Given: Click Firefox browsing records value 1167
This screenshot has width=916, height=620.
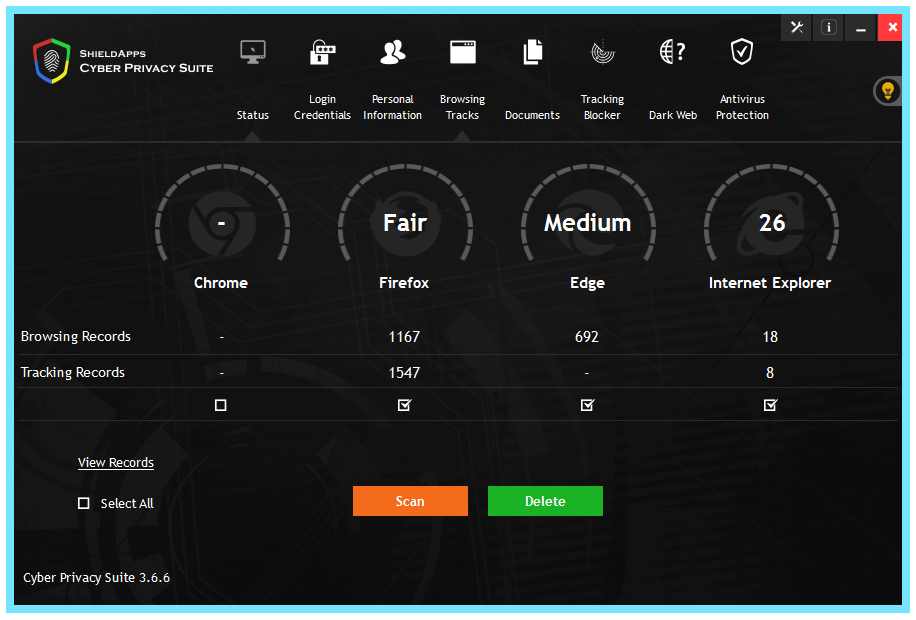Looking at the screenshot, I should click(x=404, y=337).
